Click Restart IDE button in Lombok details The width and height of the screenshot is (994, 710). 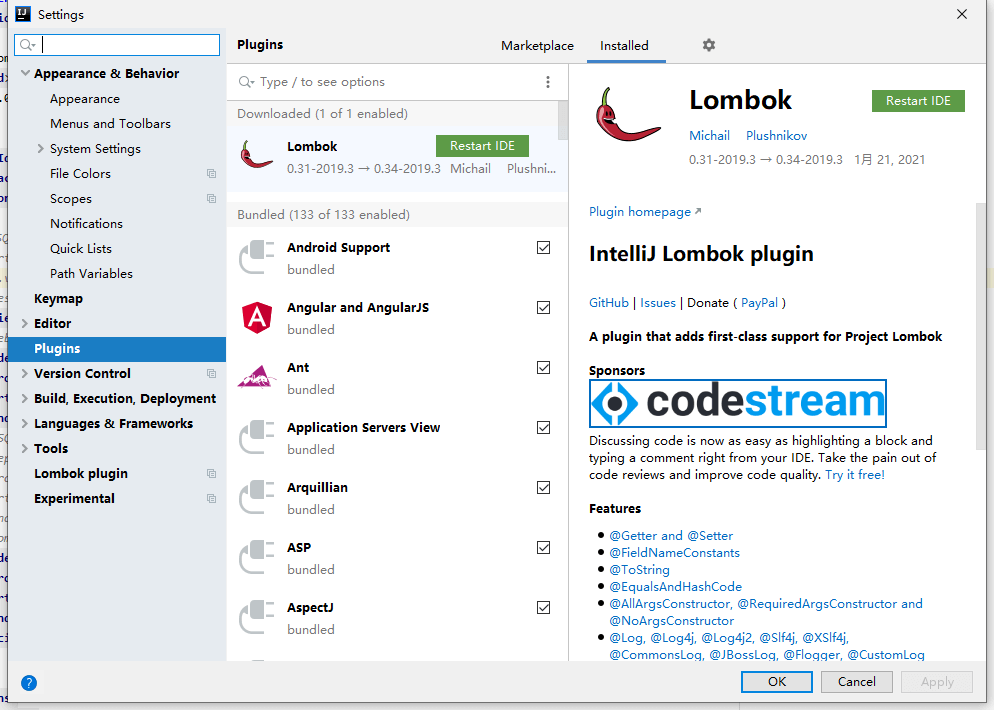coord(918,101)
